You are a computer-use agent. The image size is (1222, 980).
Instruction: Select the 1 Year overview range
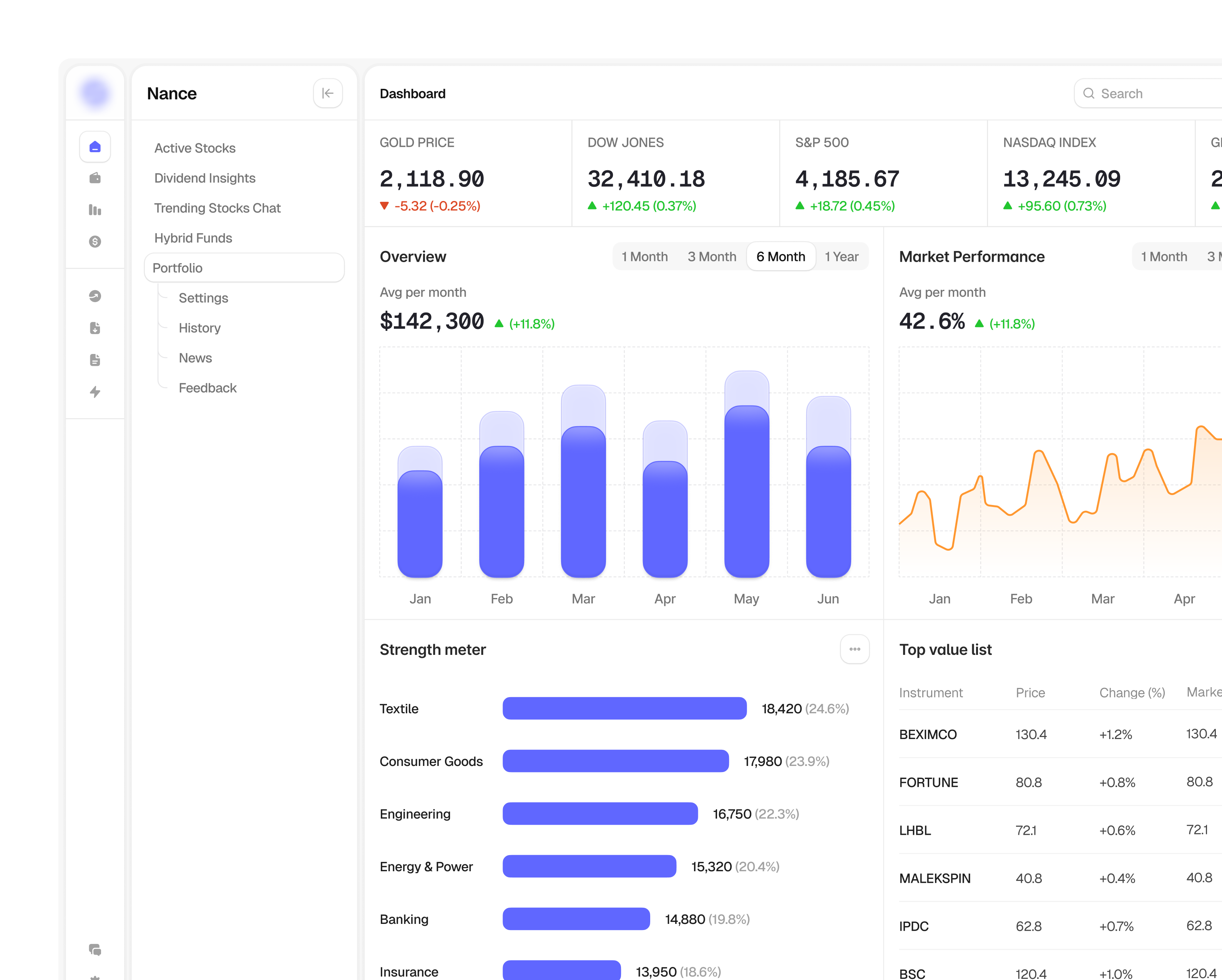pyautogui.click(x=842, y=257)
